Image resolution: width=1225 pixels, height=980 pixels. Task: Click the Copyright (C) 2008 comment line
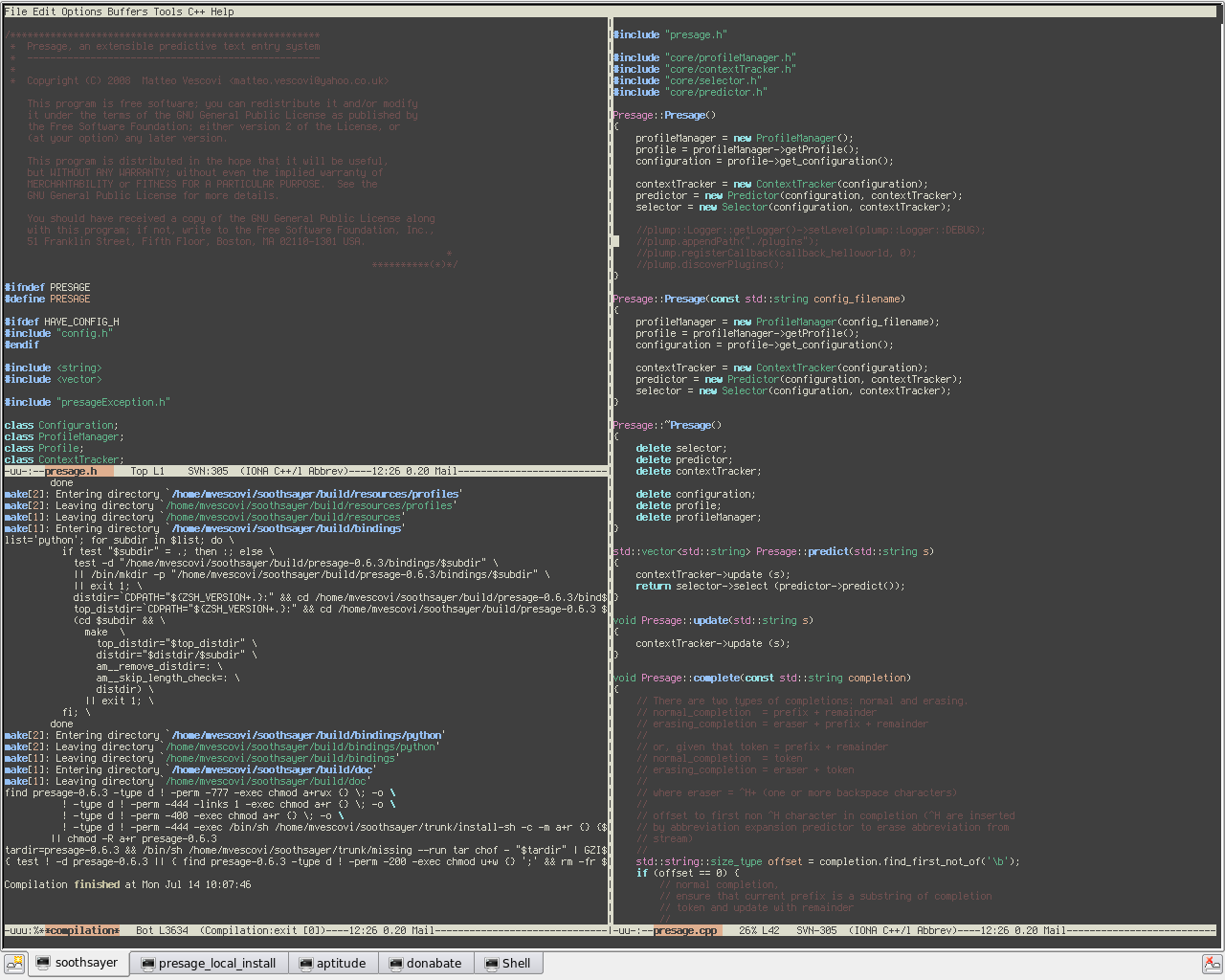(199, 80)
